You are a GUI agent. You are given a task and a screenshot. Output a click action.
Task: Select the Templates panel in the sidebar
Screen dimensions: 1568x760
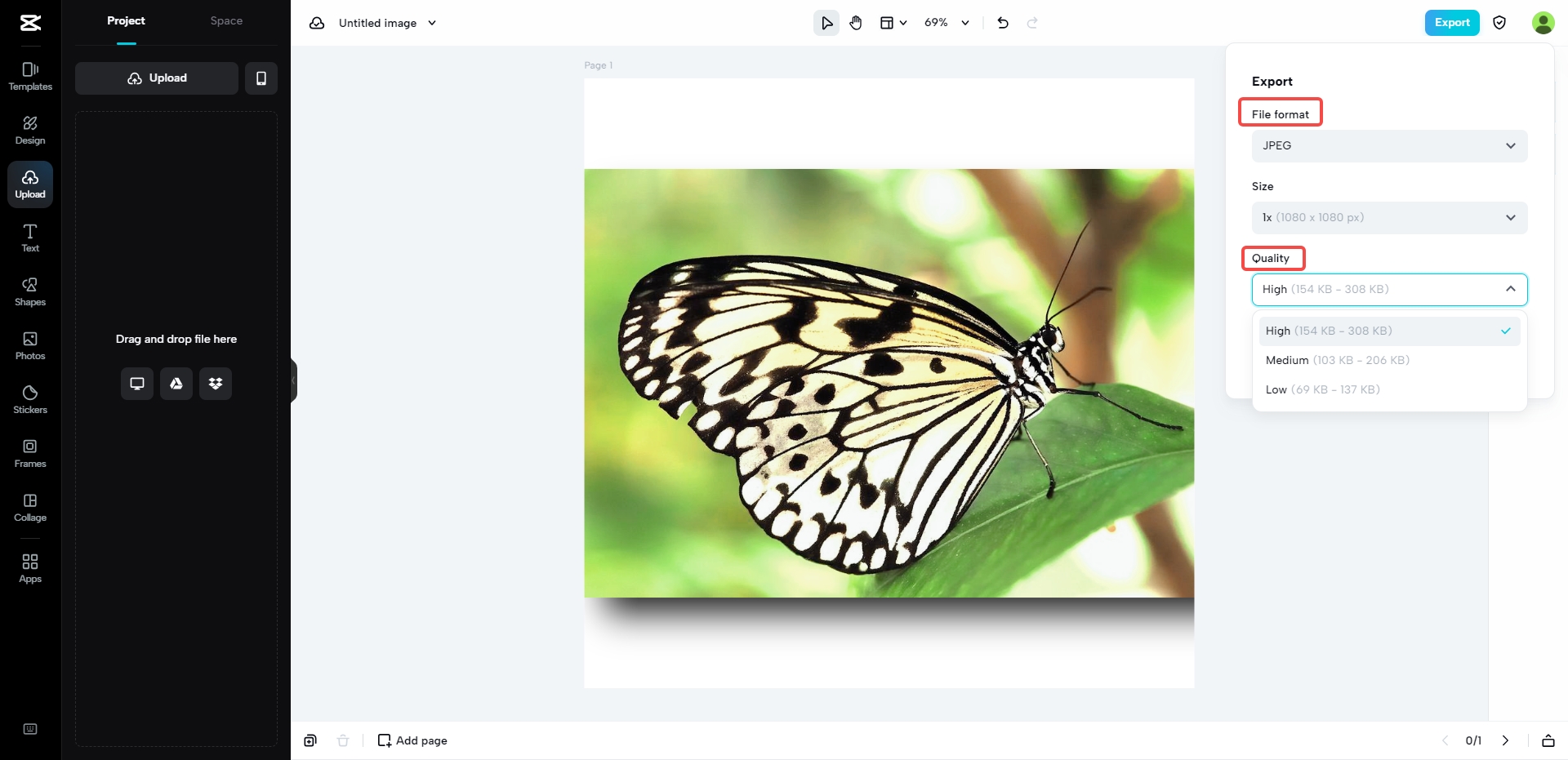(29, 77)
